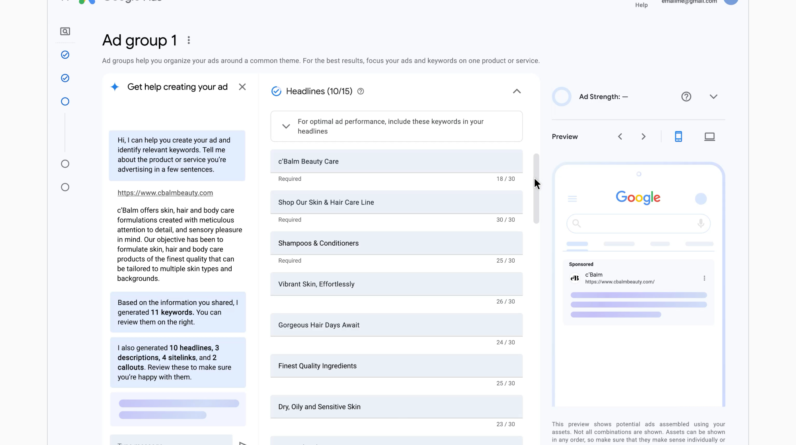Select the first completed step in sidebar
The height and width of the screenshot is (445, 796).
[65, 55]
